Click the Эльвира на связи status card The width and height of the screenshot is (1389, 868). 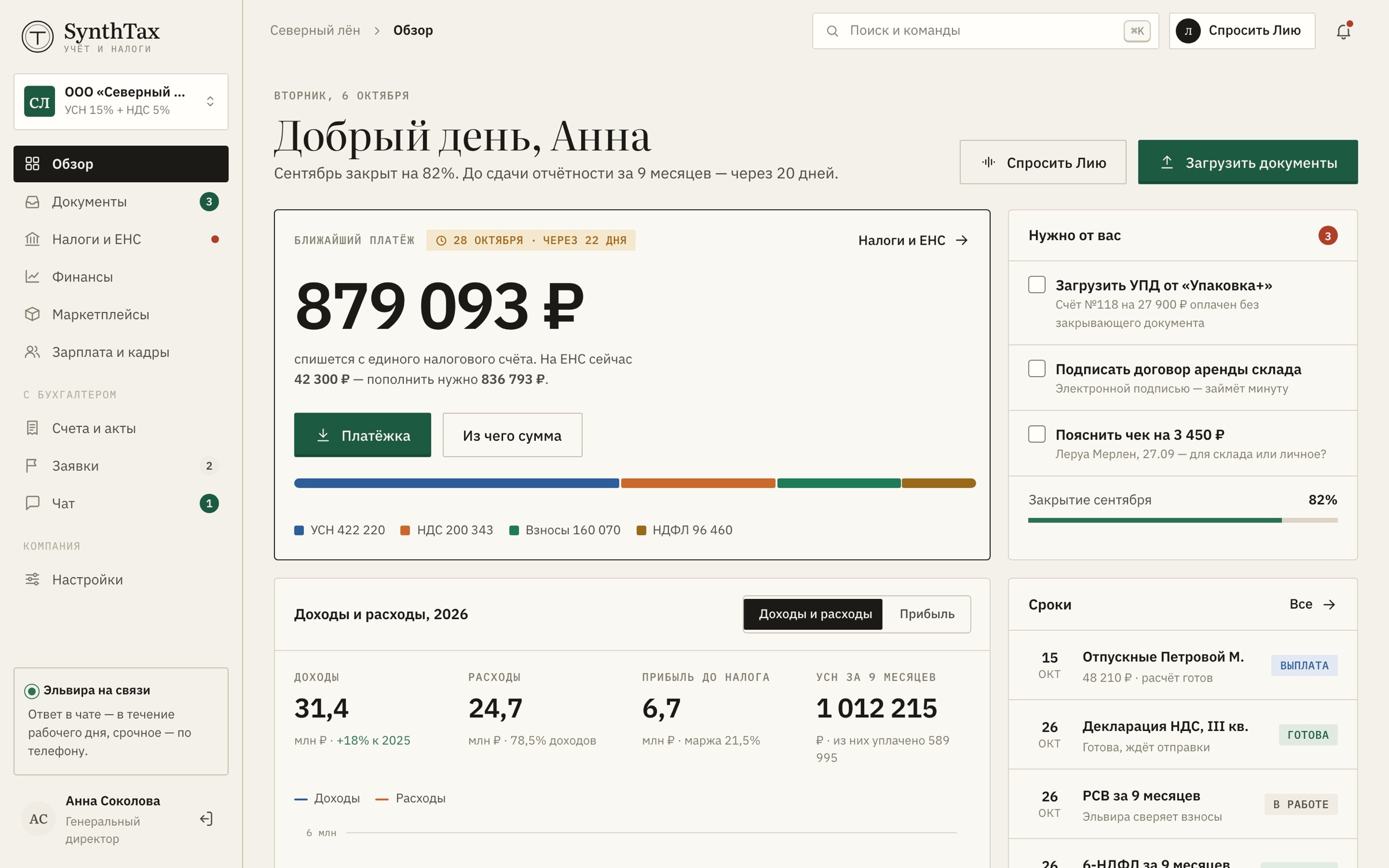(121, 721)
